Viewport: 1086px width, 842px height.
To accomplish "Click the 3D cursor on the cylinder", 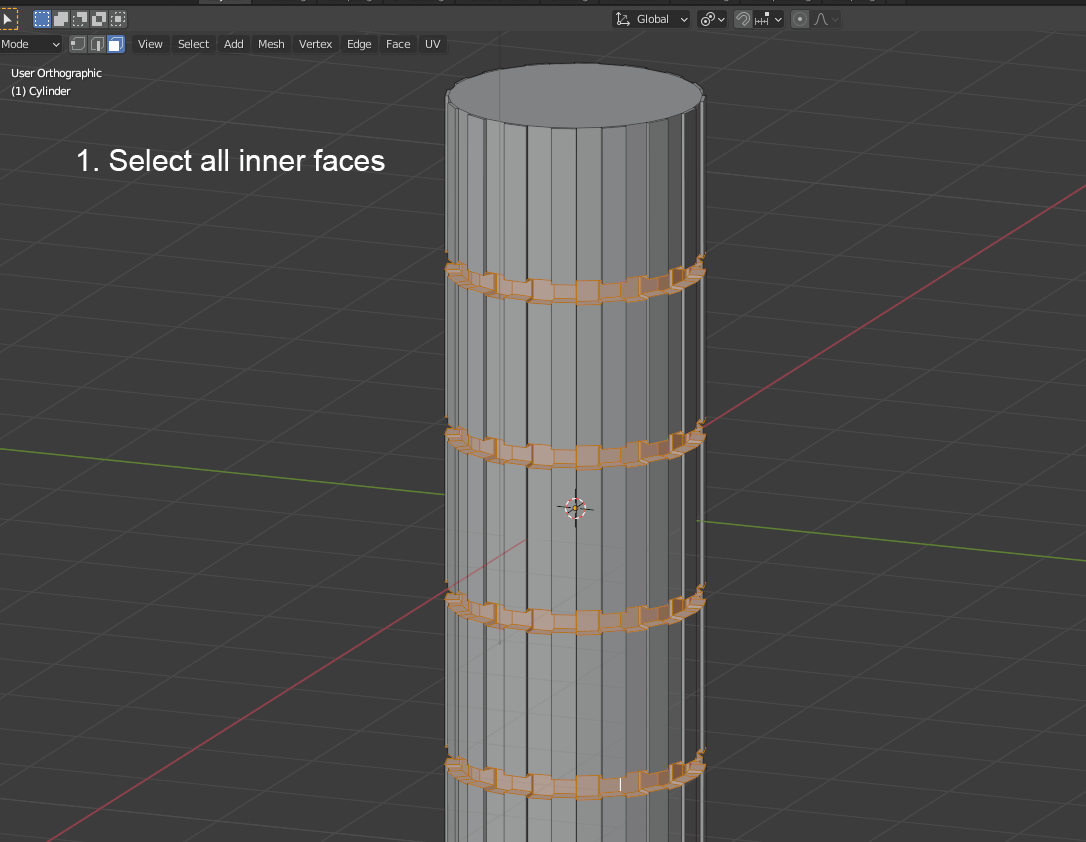I will 575,508.
